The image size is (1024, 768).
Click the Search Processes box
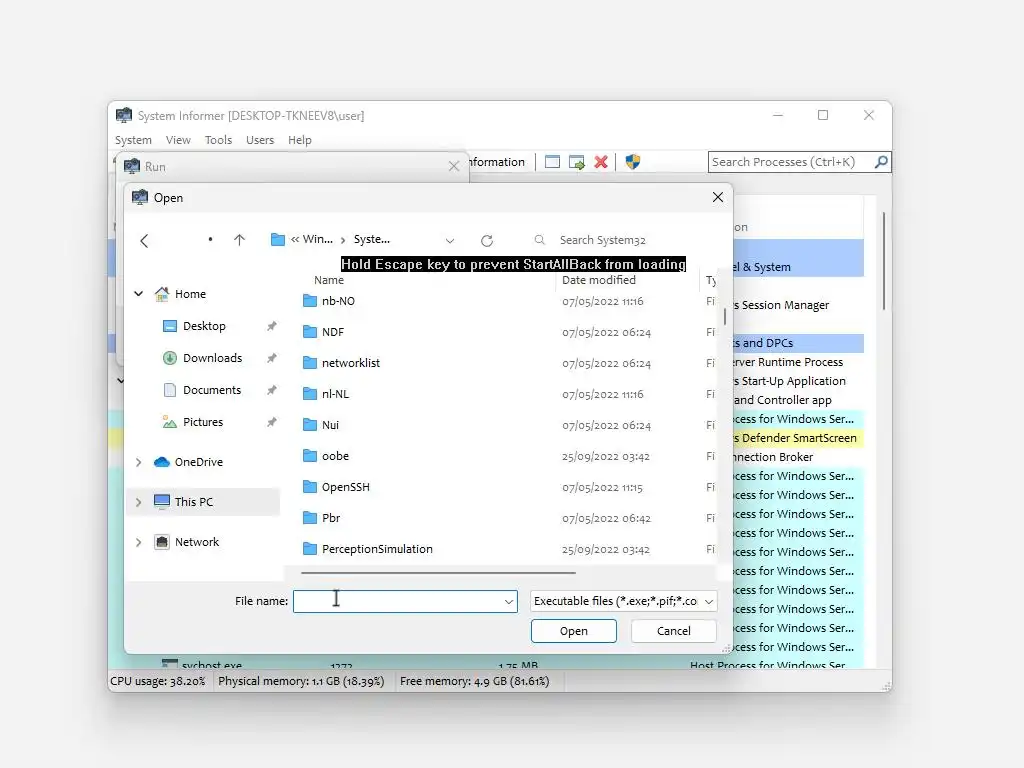(791, 162)
